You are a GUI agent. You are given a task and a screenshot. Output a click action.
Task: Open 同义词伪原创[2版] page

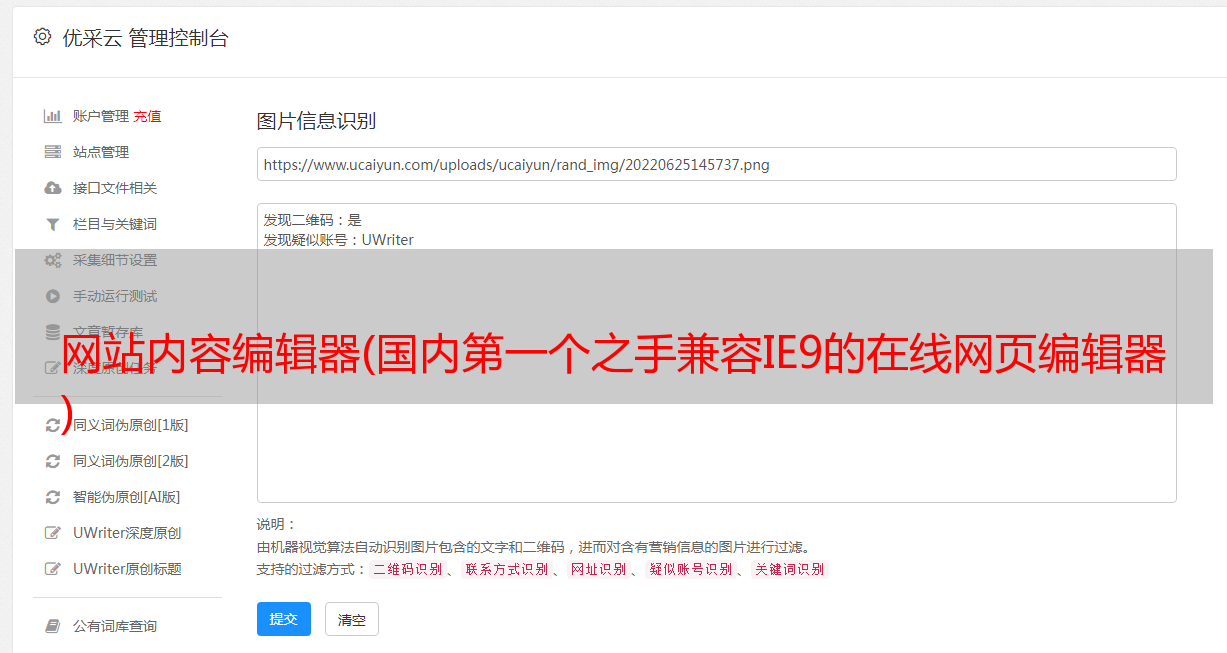point(130,461)
